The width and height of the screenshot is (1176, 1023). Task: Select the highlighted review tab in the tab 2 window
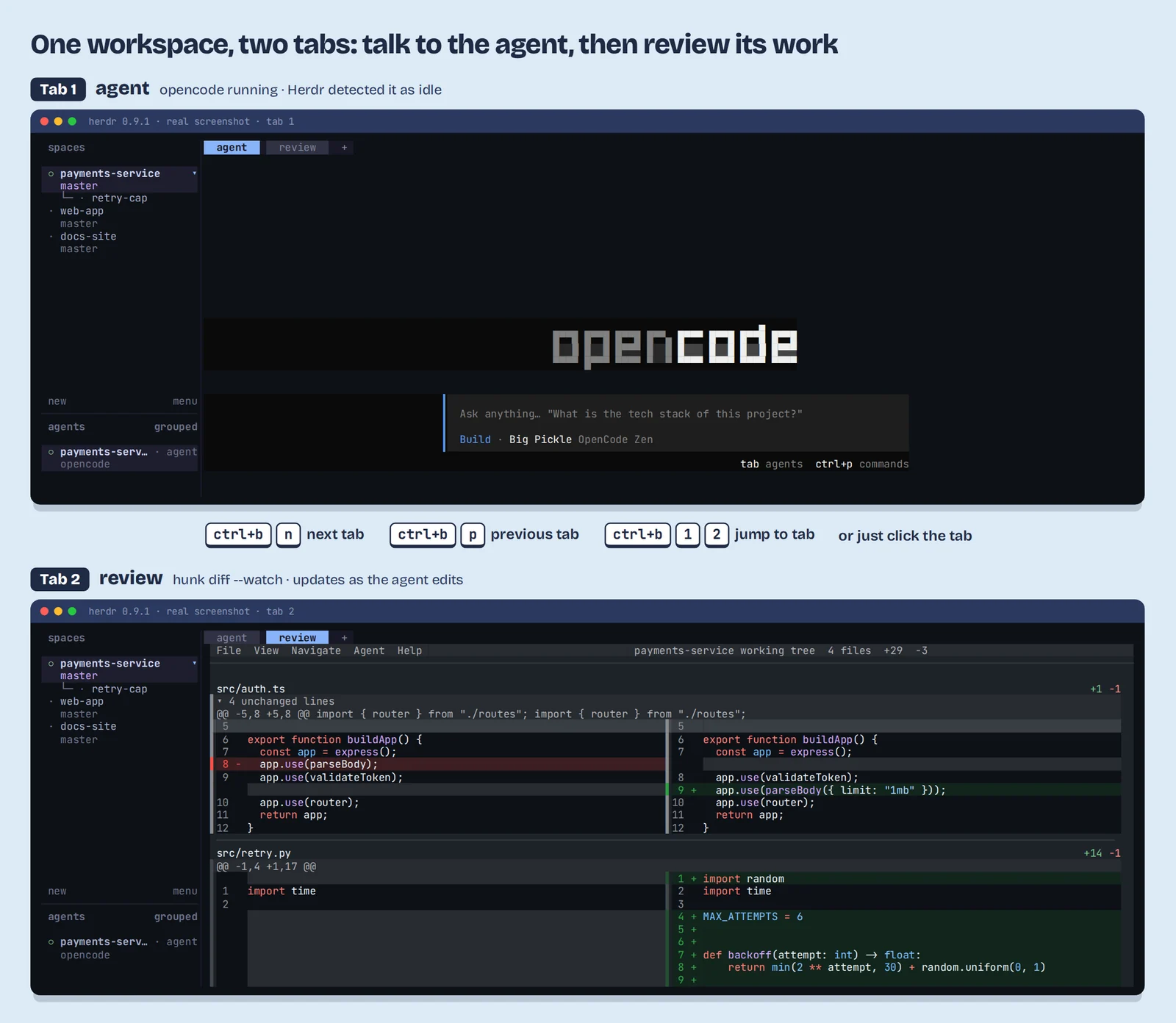297,638
